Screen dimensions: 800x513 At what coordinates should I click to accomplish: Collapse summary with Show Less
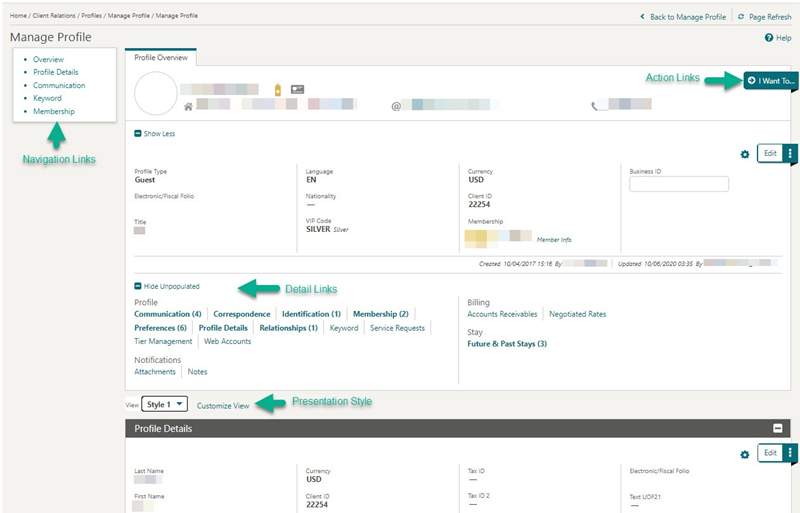click(155, 134)
